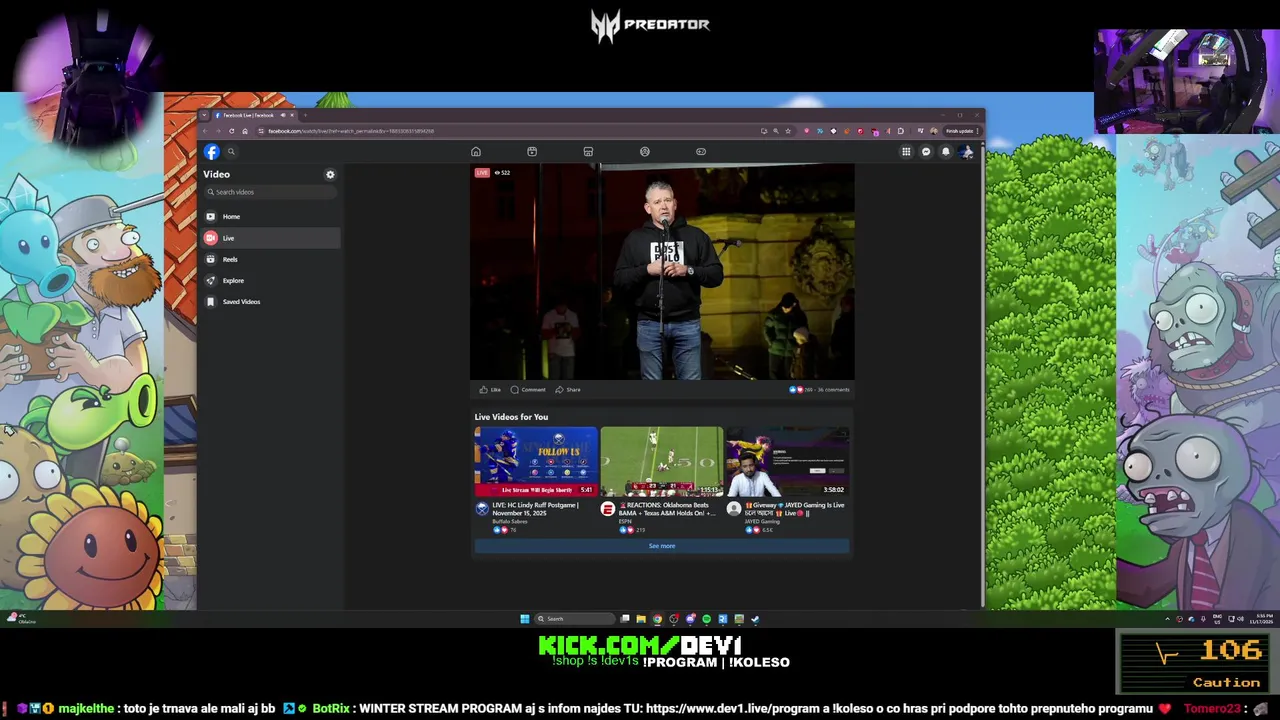Like the live video
This screenshot has height=720, width=1280.
490,390
